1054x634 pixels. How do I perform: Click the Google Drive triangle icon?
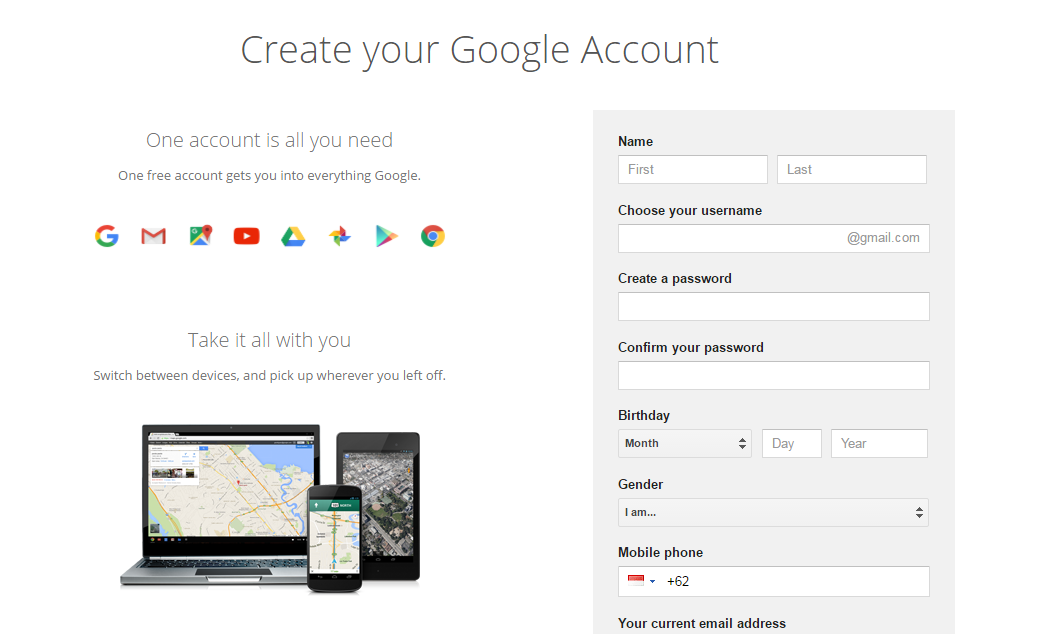coord(293,237)
